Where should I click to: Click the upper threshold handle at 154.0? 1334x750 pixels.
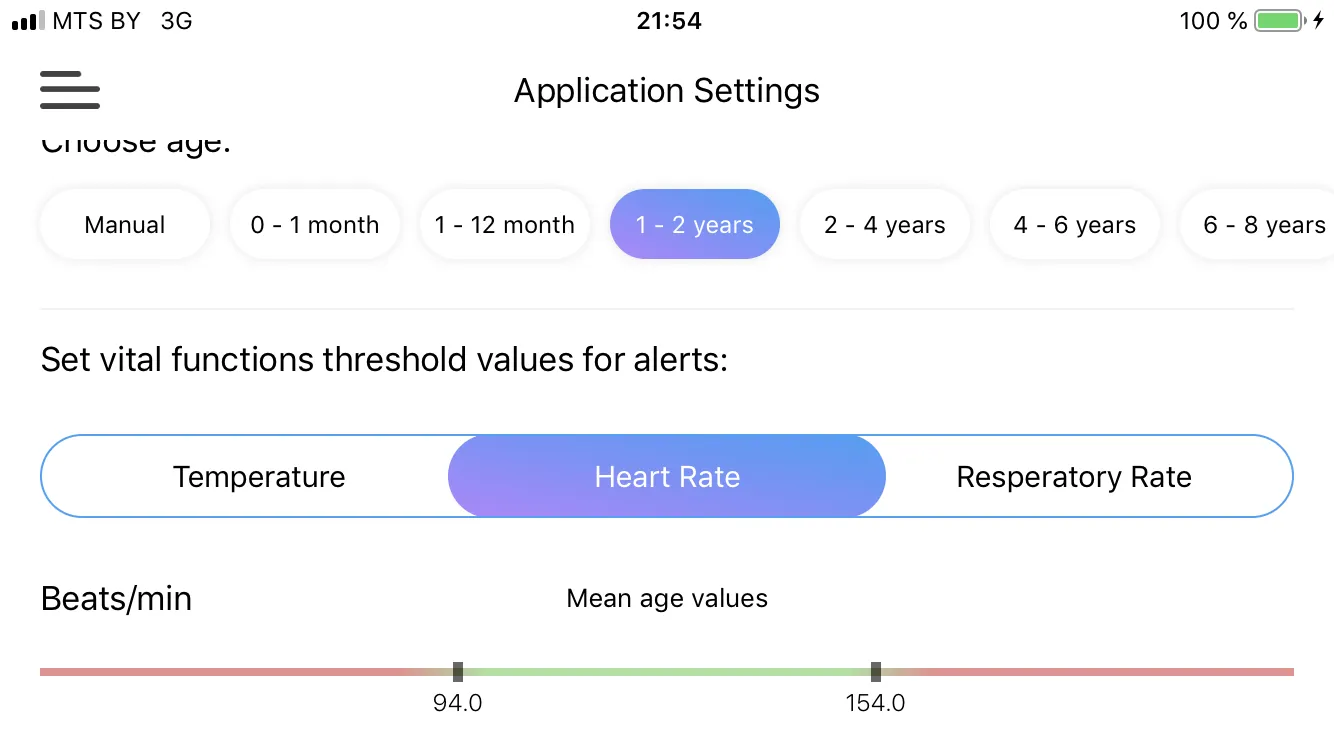[x=876, y=672]
